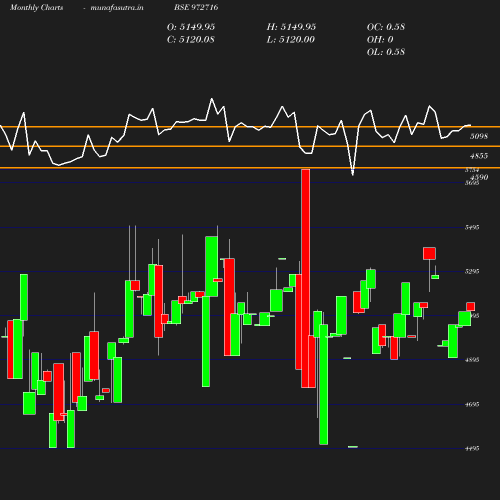This screenshot has width=500, height=500.
Task: Click the price axis label "5295"
Action: click(x=472, y=272)
